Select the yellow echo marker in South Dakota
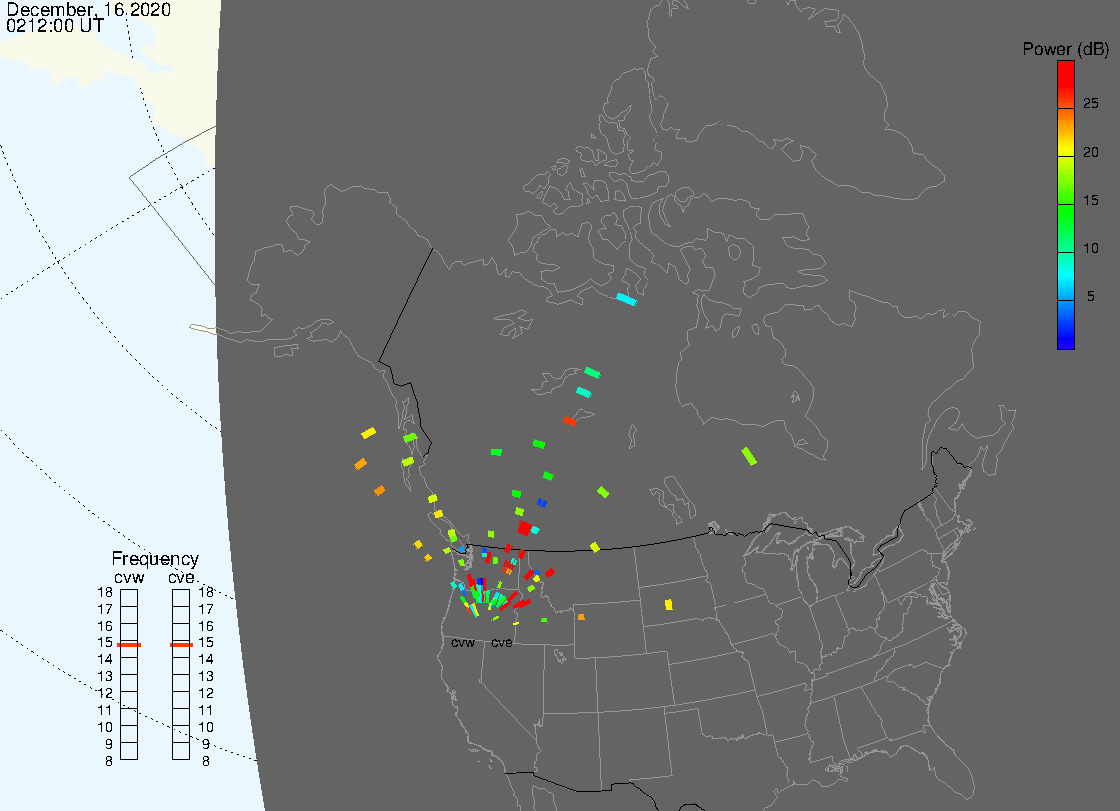This screenshot has height=811, width=1120. [x=669, y=604]
